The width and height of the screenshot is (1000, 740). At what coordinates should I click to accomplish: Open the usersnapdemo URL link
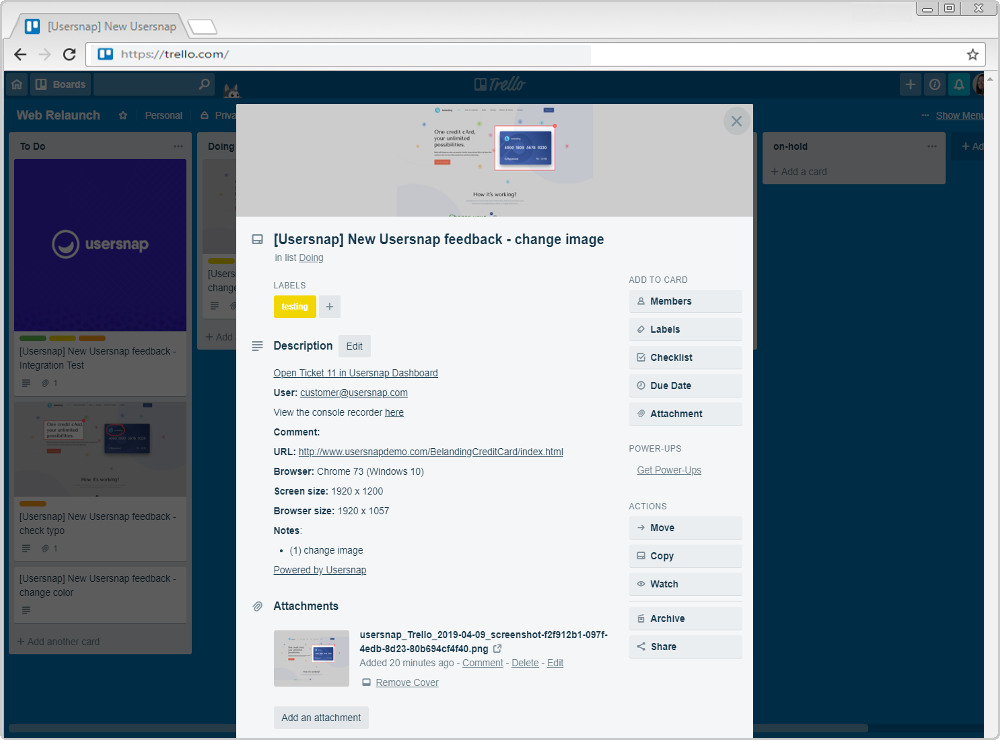coord(430,452)
